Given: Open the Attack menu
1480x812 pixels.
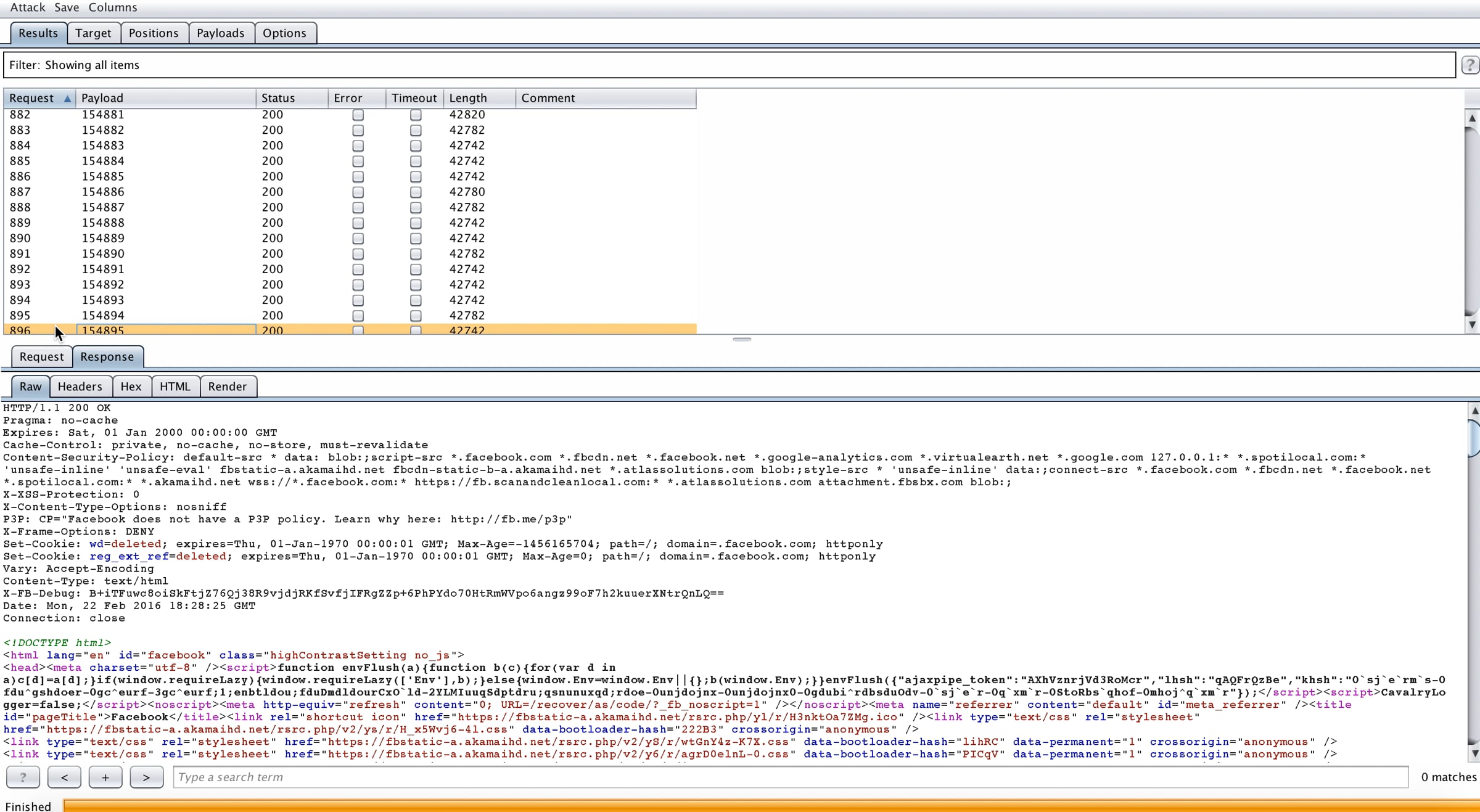Looking at the screenshot, I should click(x=28, y=7).
